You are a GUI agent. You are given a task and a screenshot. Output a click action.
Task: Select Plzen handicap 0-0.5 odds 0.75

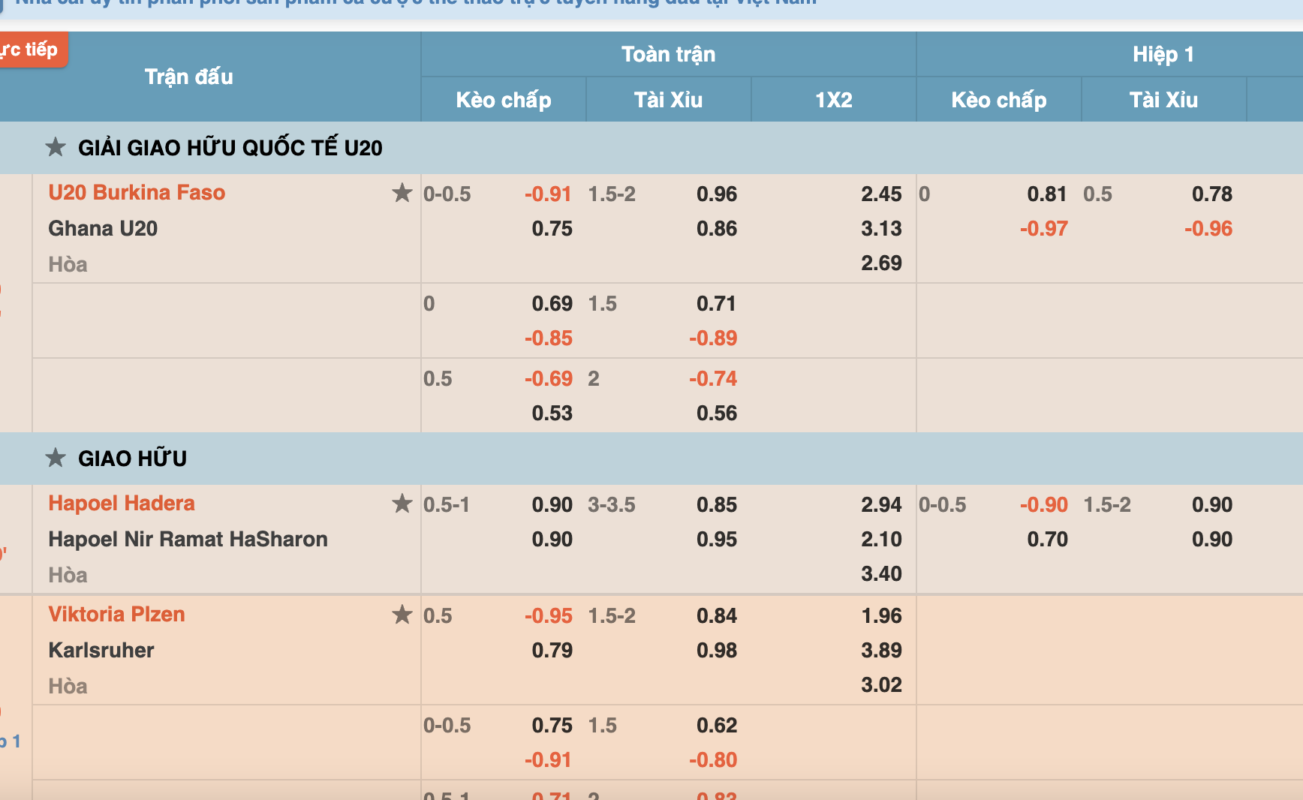coord(552,726)
